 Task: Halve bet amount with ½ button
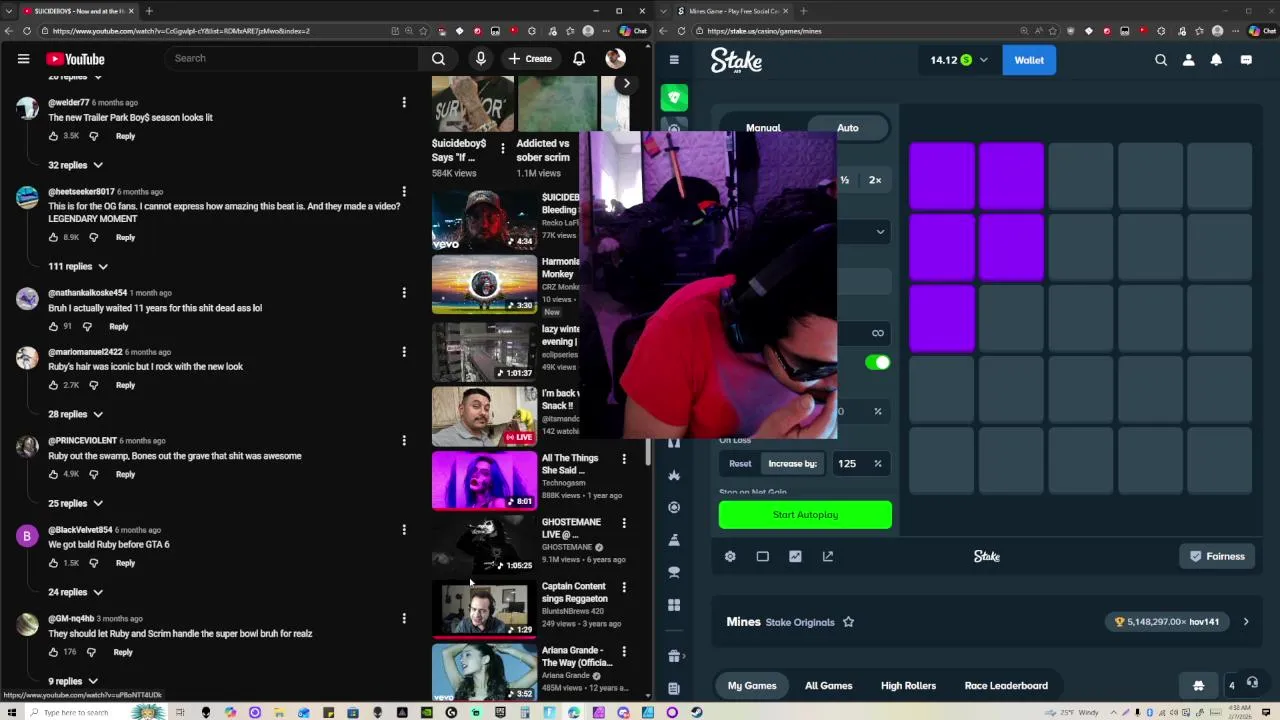click(x=845, y=180)
